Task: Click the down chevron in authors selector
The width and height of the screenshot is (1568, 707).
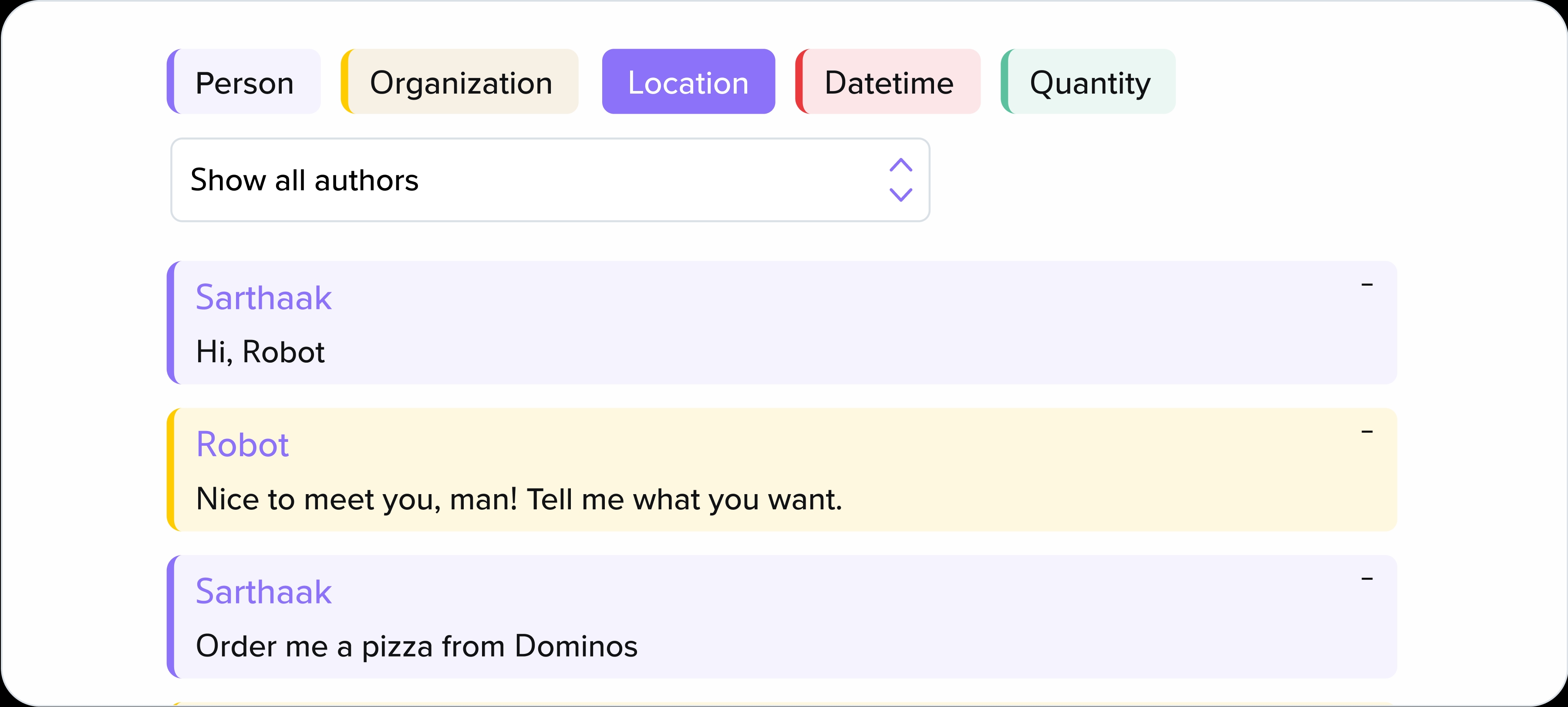Action: click(x=900, y=195)
